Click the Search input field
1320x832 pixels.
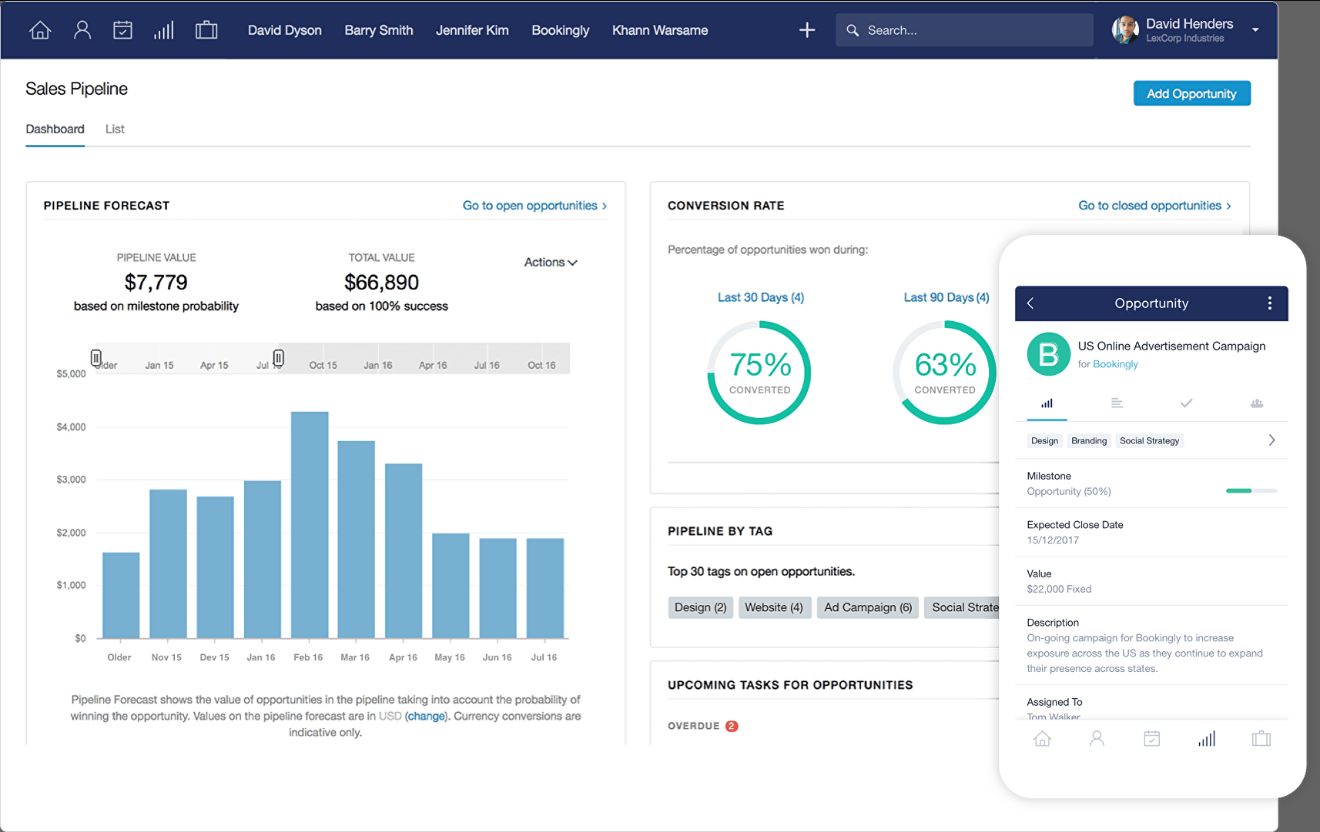tap(964, 30)
